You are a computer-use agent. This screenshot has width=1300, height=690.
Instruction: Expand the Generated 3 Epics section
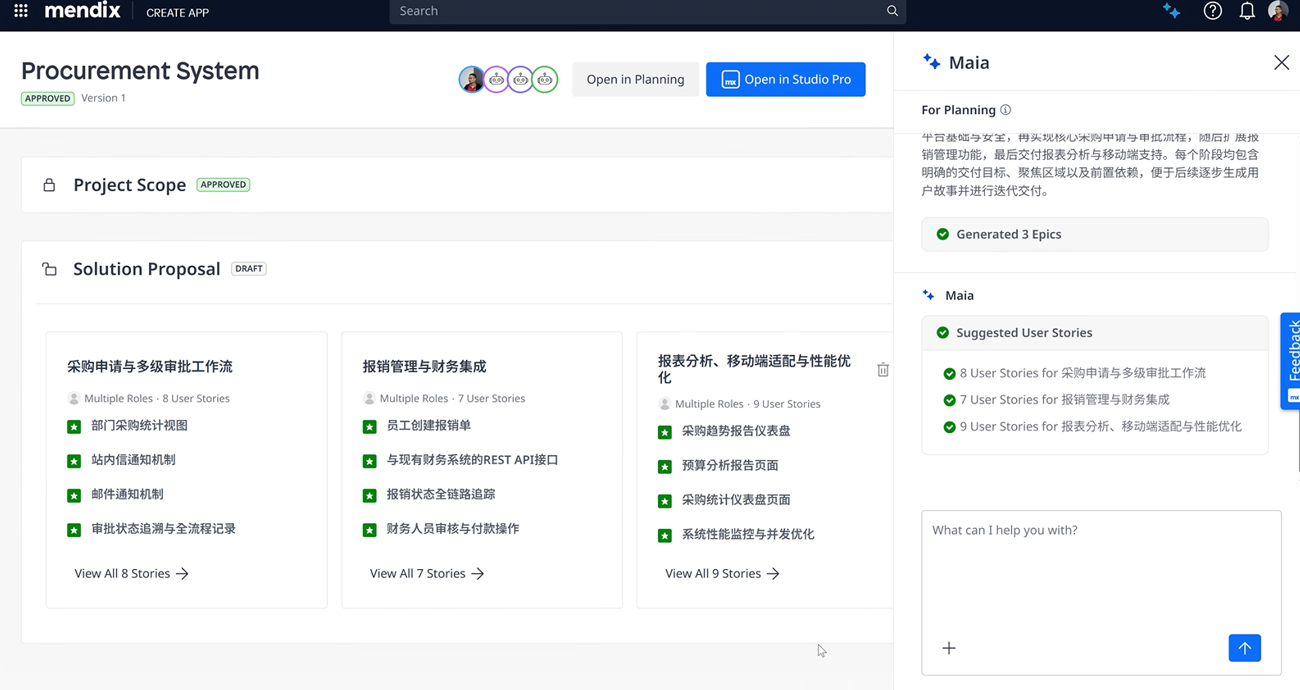point(1095,234)
